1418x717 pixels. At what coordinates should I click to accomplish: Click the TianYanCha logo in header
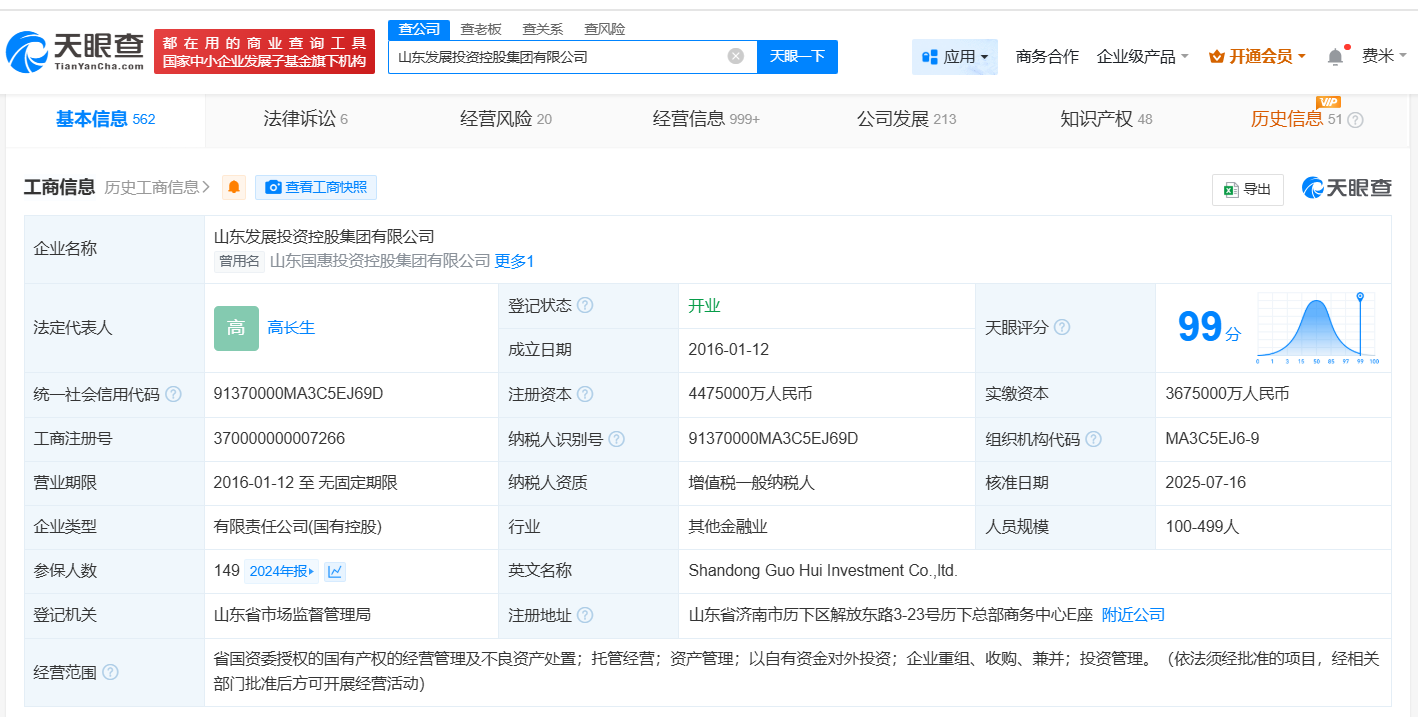click(75, 51)
